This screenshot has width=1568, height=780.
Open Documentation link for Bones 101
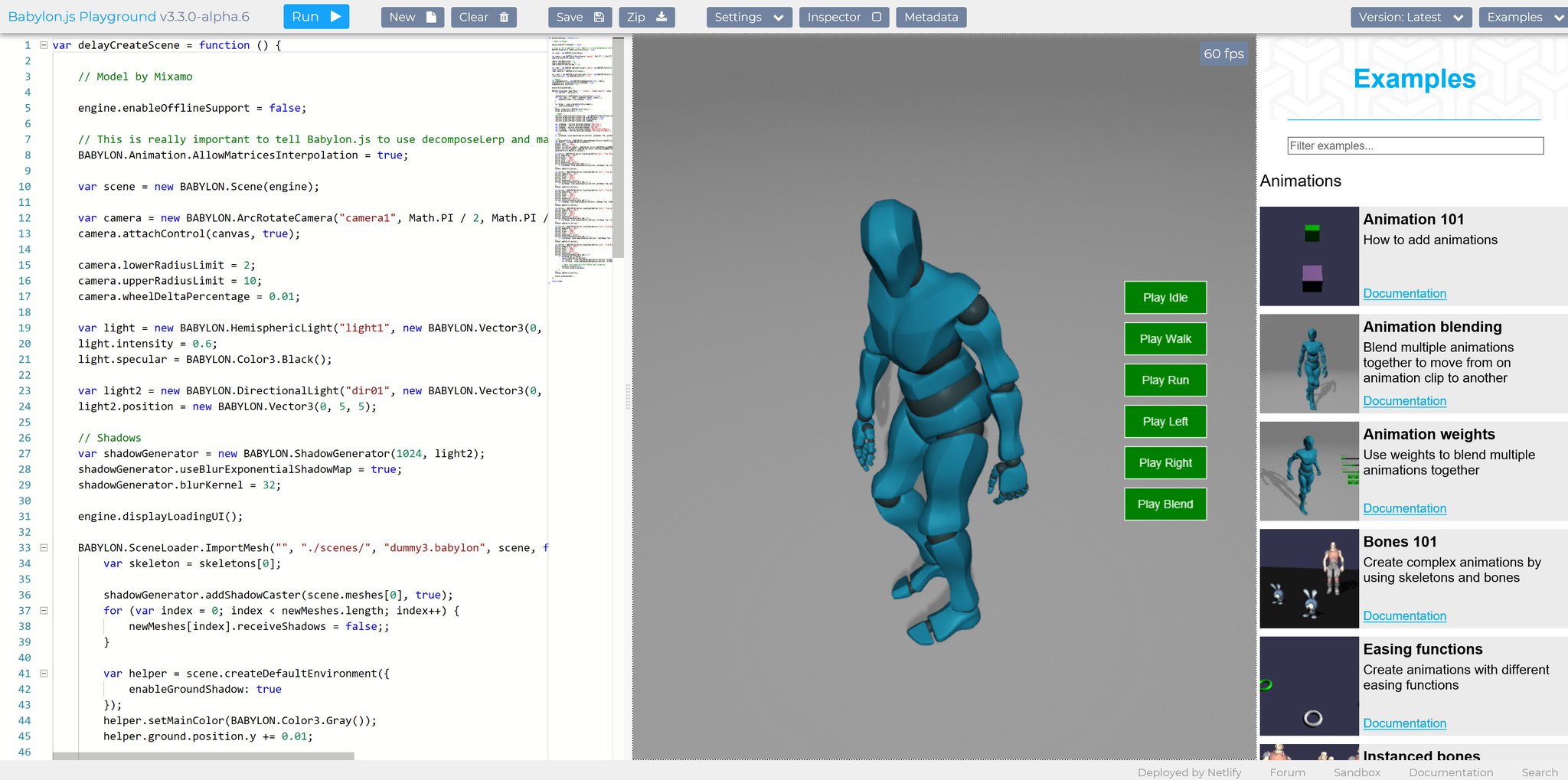[x=1405, y=616]
